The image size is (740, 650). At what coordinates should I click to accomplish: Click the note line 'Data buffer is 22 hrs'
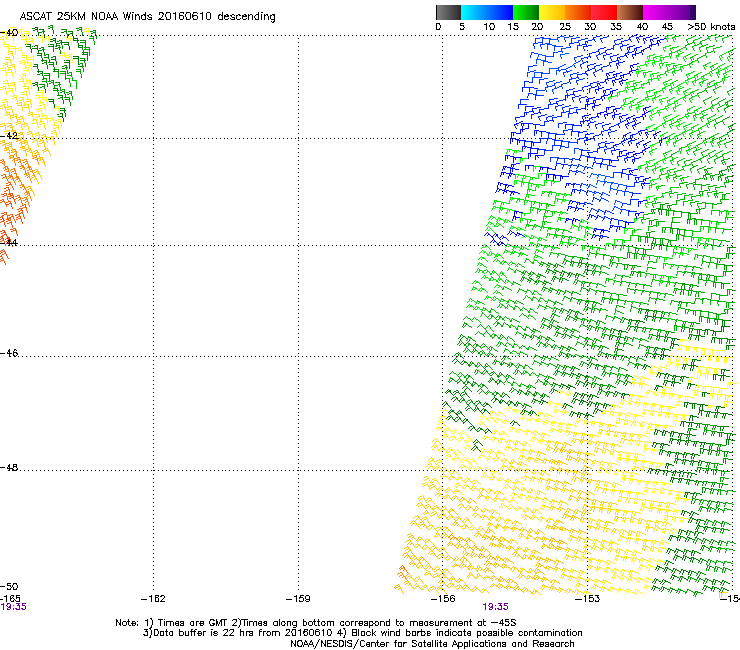(362, 633)
